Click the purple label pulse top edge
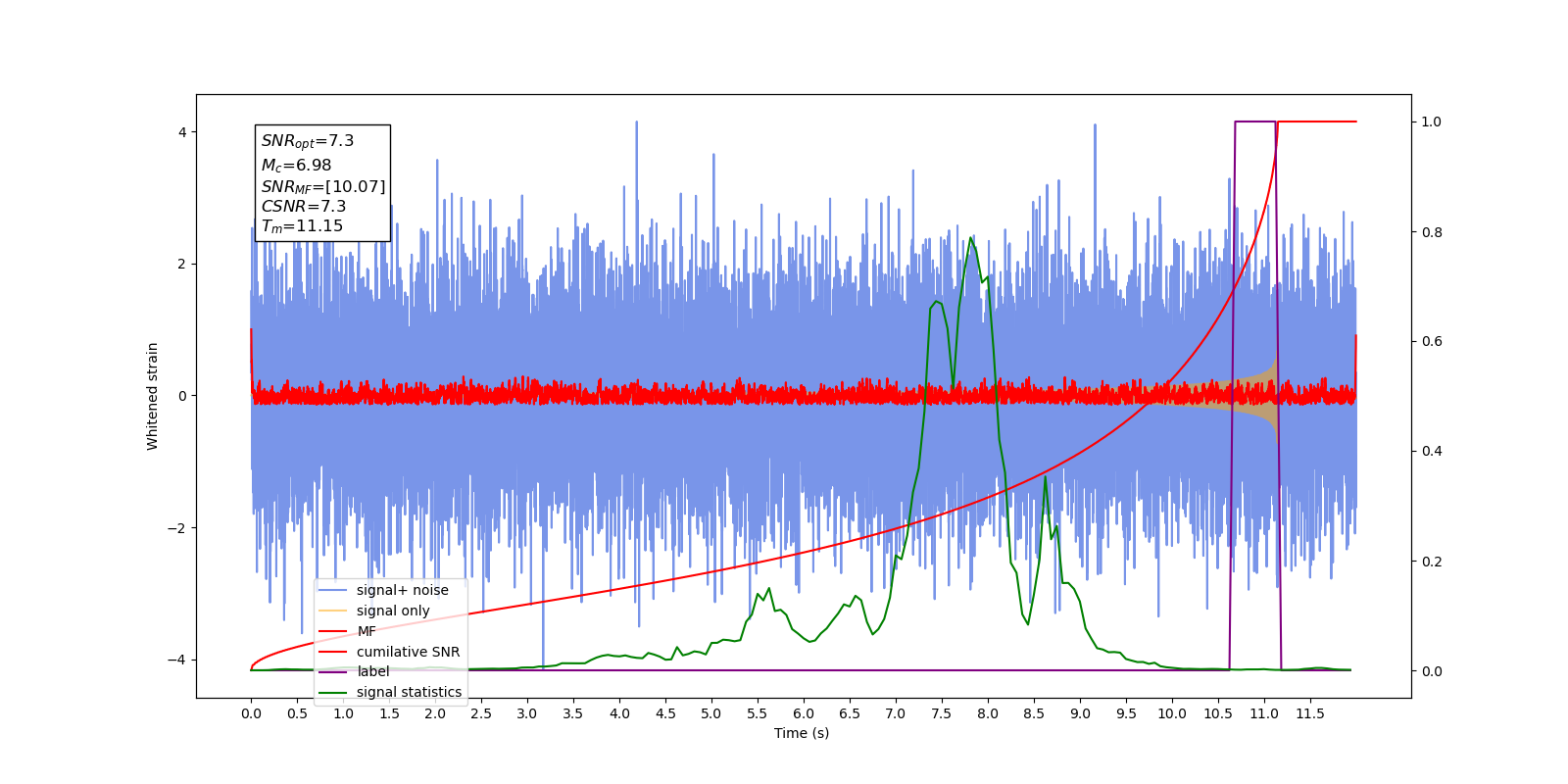The height and width of the screenshot is (784, 1568). (x=1255, y=122)
